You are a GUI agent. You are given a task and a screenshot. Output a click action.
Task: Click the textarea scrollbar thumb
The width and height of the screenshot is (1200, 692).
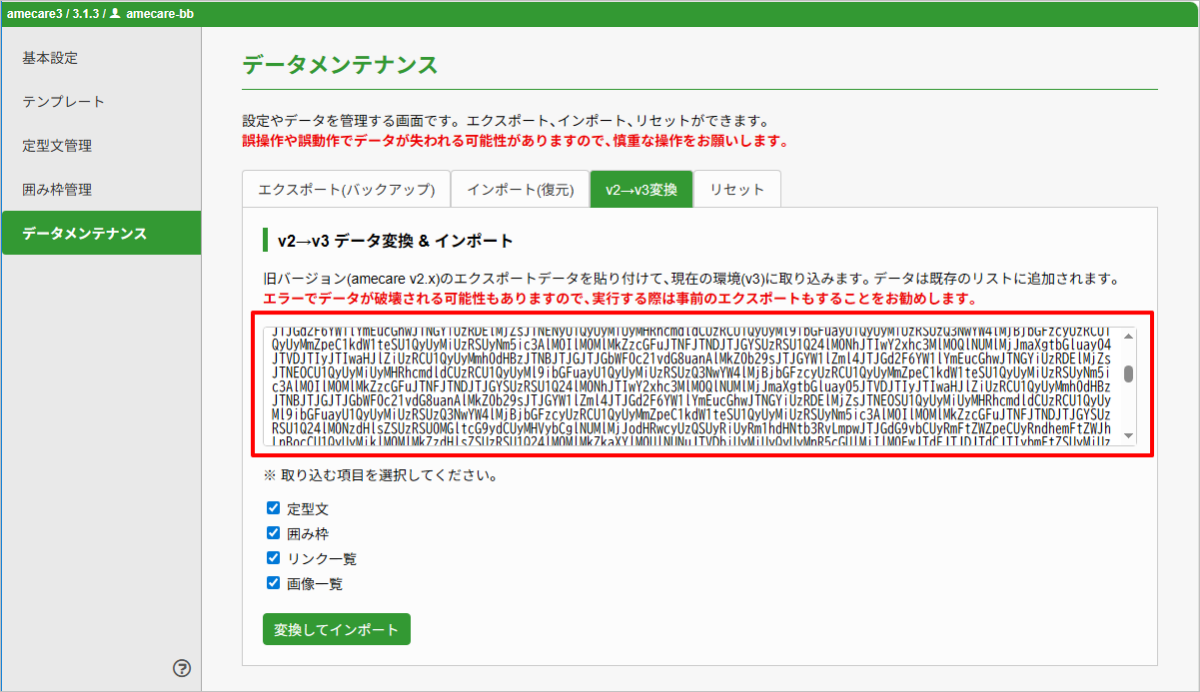pyautogui.click(x=1129, y=373)
